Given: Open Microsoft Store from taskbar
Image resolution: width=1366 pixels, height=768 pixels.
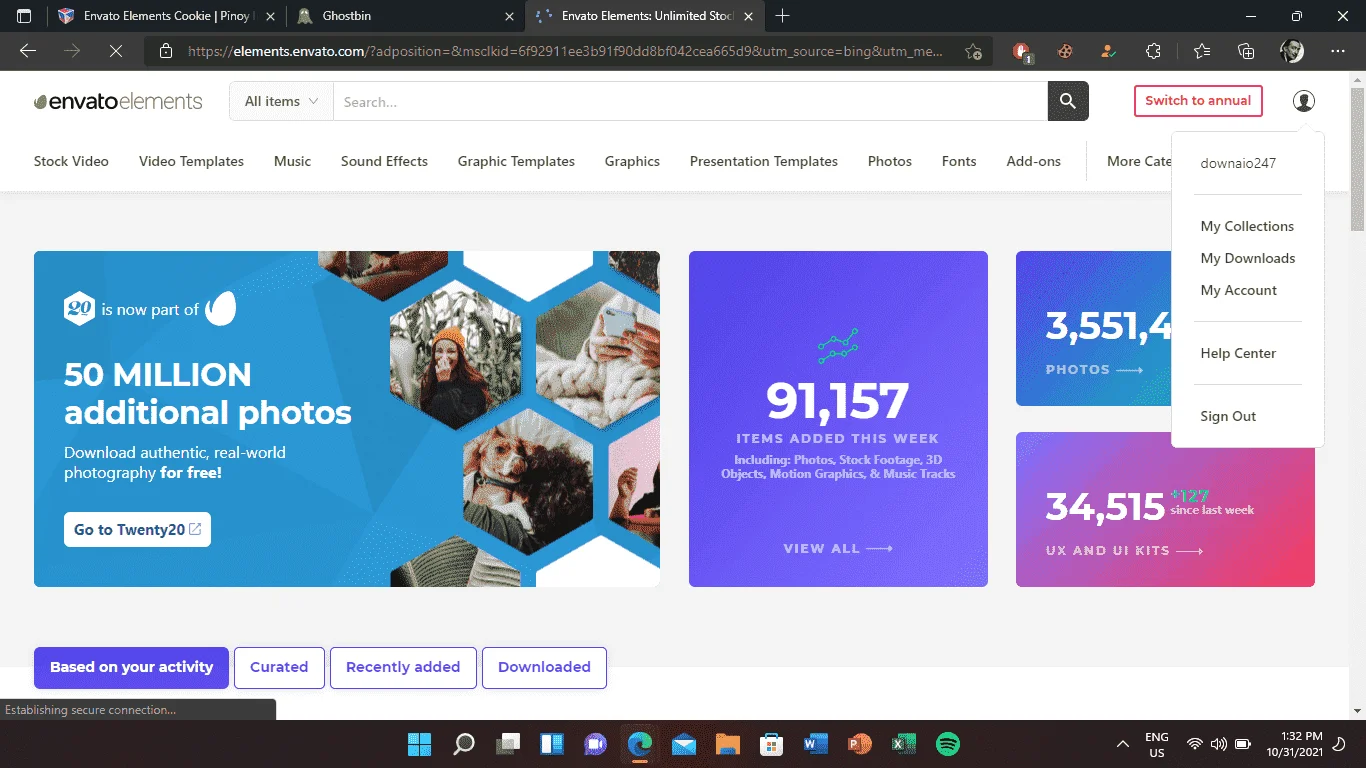Looking at the screenshot, I should (771, 744).
